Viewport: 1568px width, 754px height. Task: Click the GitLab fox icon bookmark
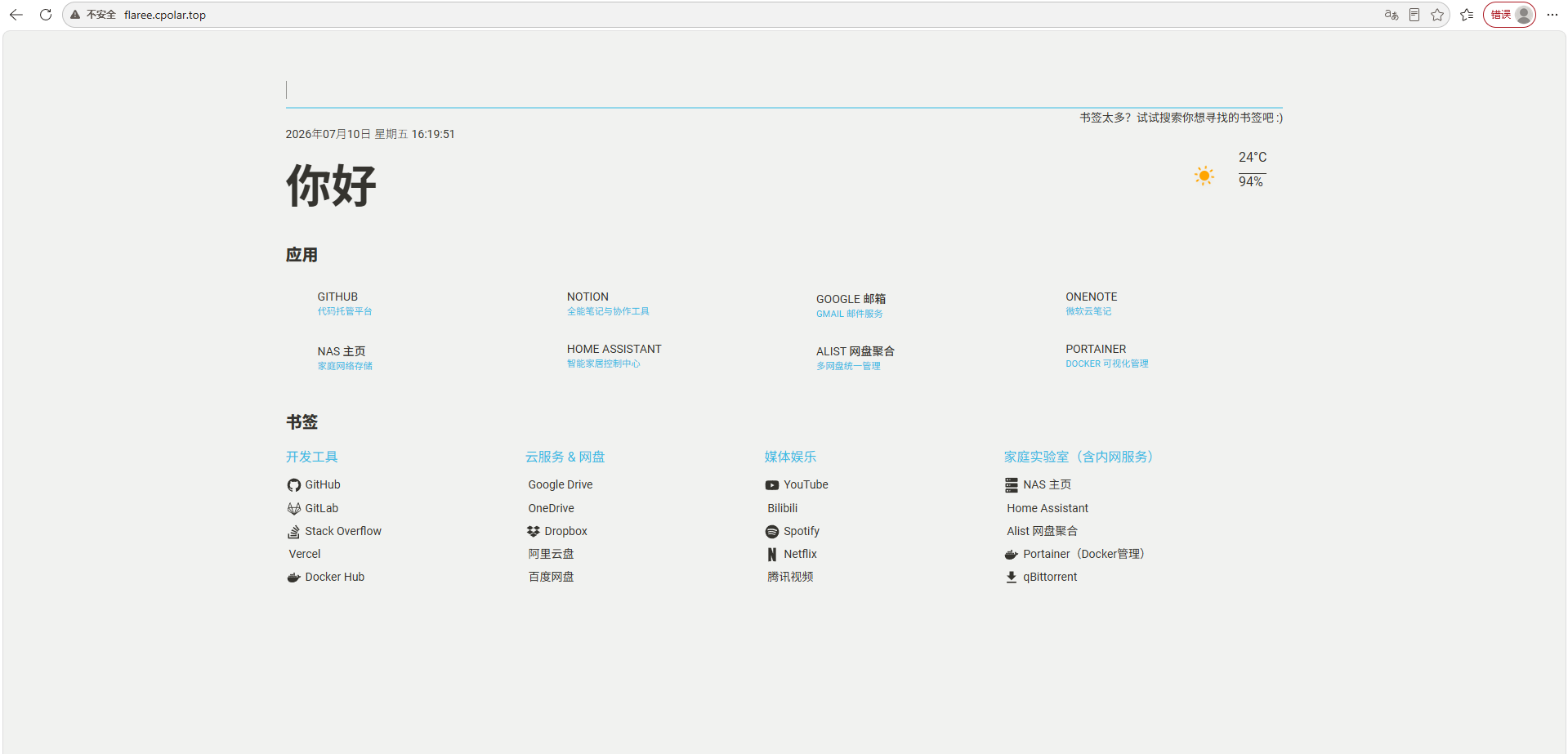(294, 508)
